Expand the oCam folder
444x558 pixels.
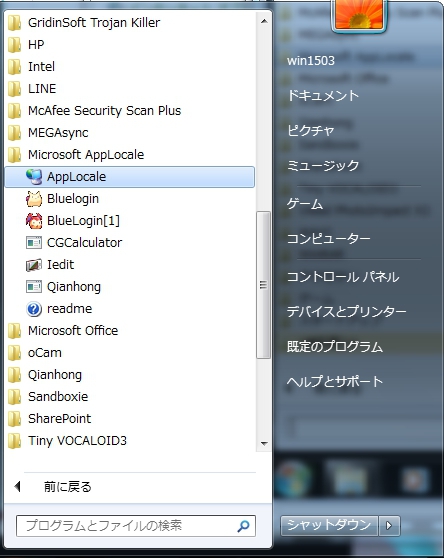[35, 353]
